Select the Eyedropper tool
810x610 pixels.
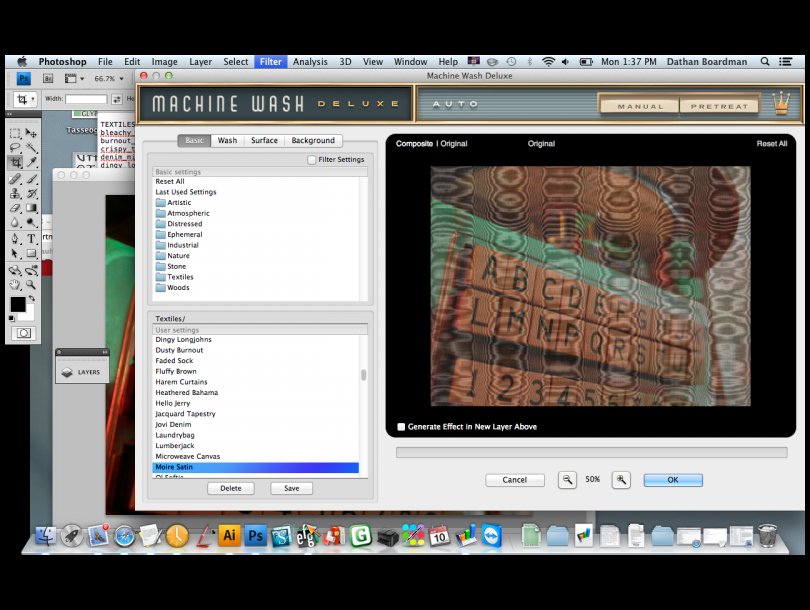point(32,163)
